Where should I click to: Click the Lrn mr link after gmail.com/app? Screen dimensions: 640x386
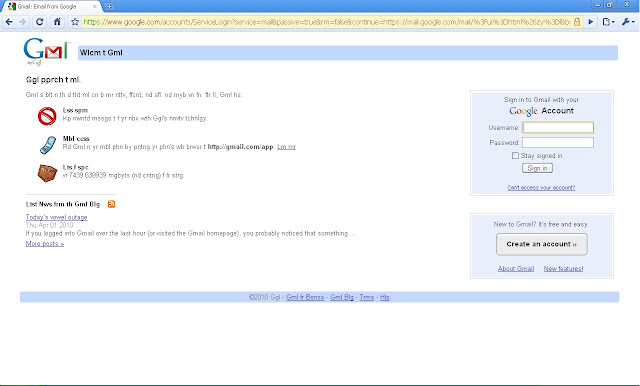point(286,147)
